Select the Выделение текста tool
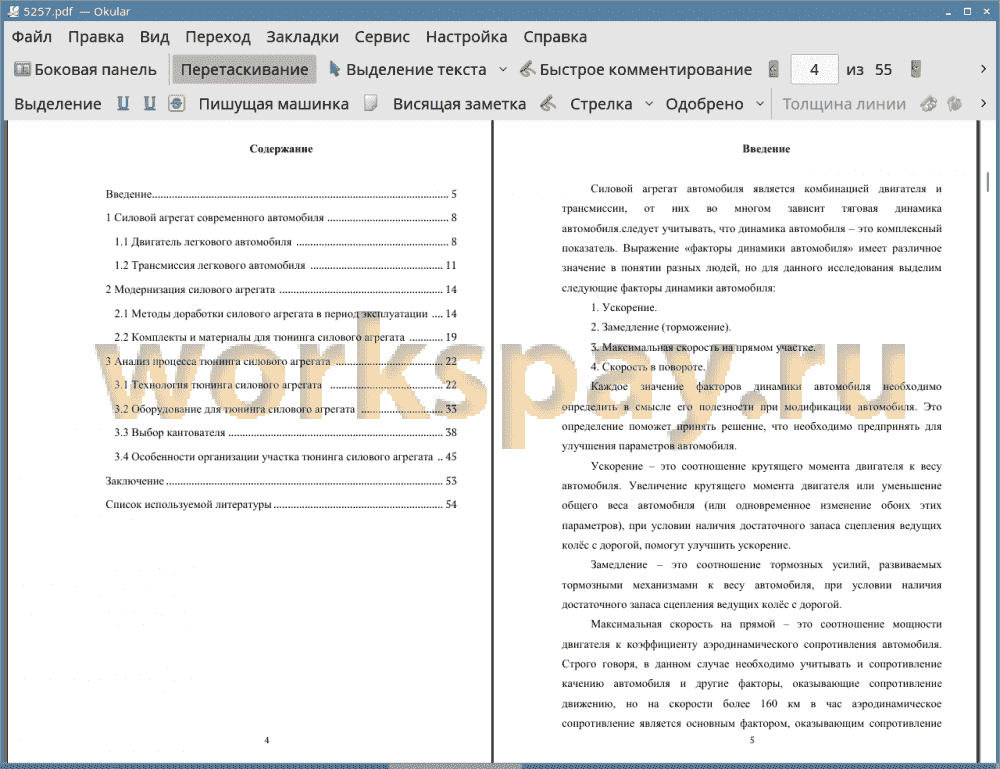 408,70
